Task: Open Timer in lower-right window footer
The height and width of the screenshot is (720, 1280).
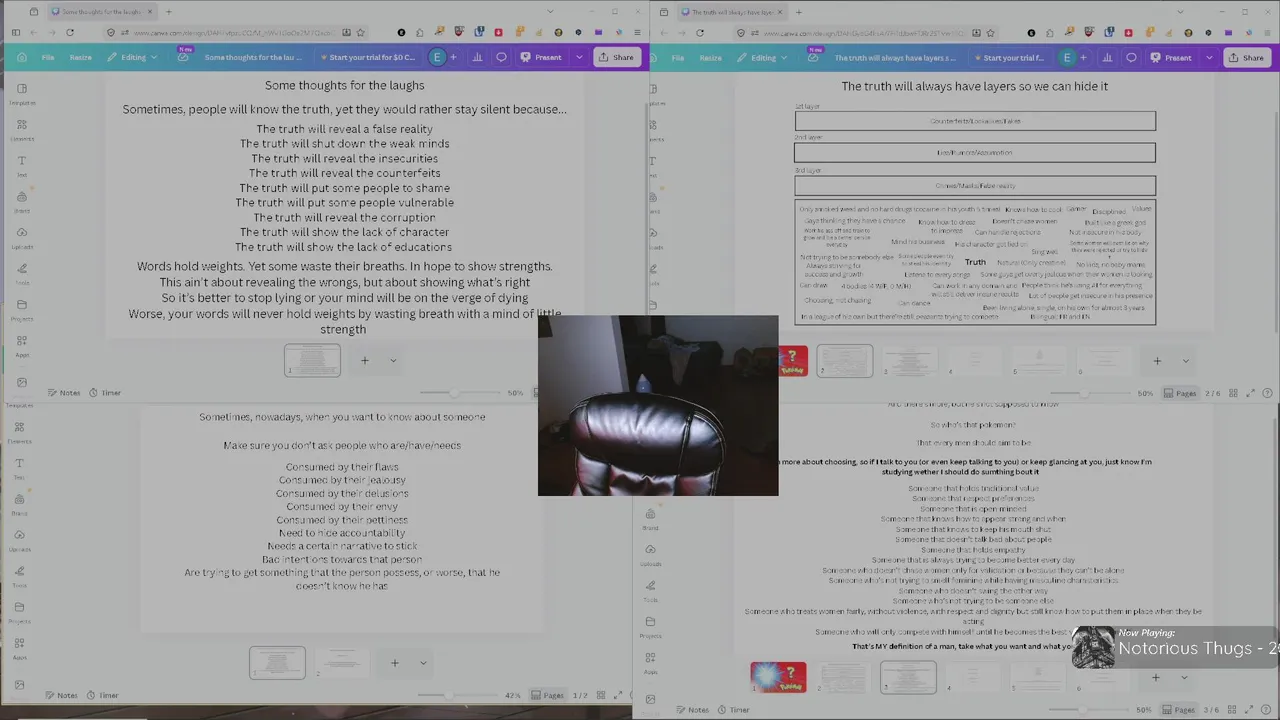Action: tap(734, 710)
